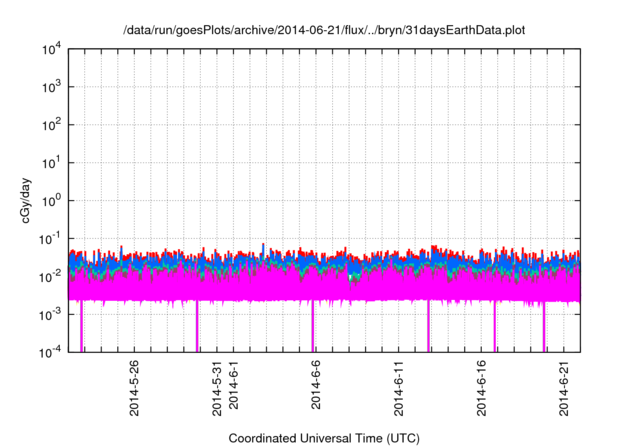Click the magenta spike just after 2014-6-16
640x448 pixels.
tap(495, 328)
